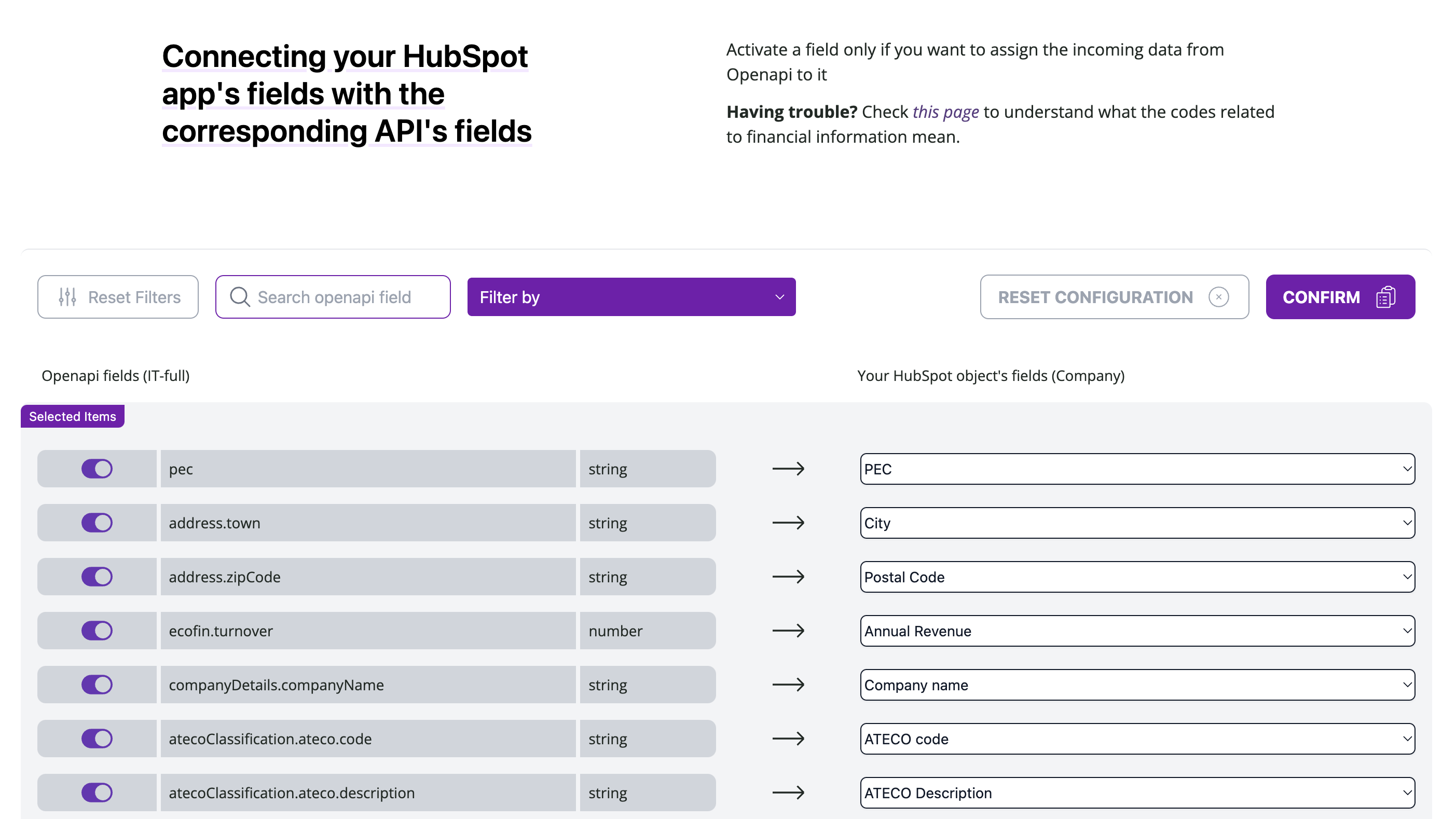Viewport: 1456px width, 819px height.
Task: Click the circled X icon in Reset Configuration
Action: pos(1218,297)
